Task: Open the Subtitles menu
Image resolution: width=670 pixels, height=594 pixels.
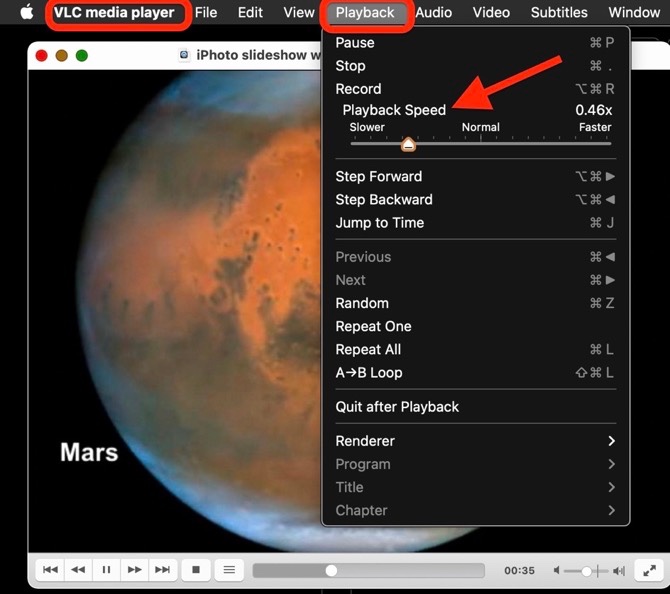Action: (559, 12)
